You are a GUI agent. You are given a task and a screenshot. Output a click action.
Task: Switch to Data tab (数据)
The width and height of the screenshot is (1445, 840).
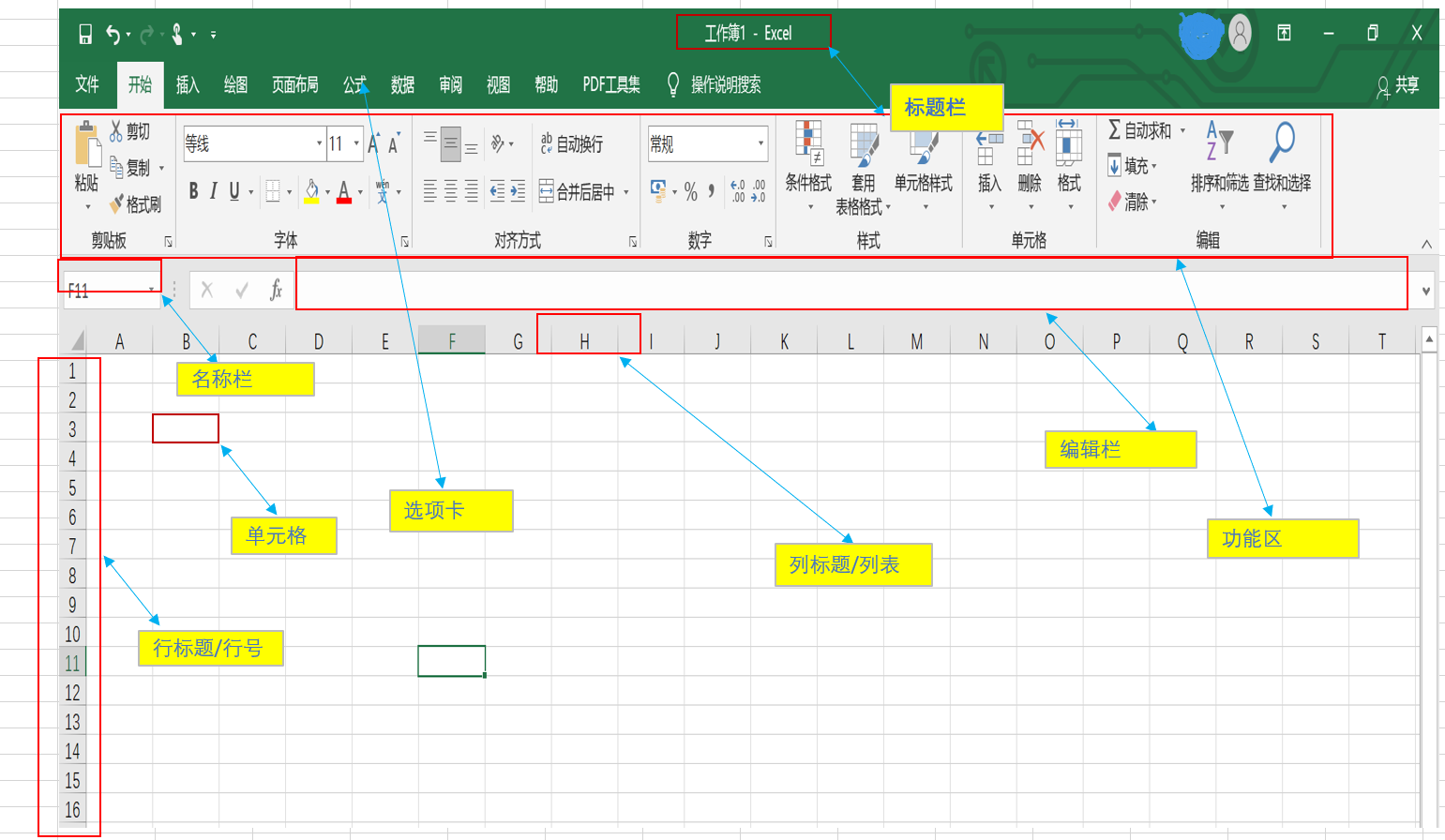pyautogui.click(x=402, y=84)
